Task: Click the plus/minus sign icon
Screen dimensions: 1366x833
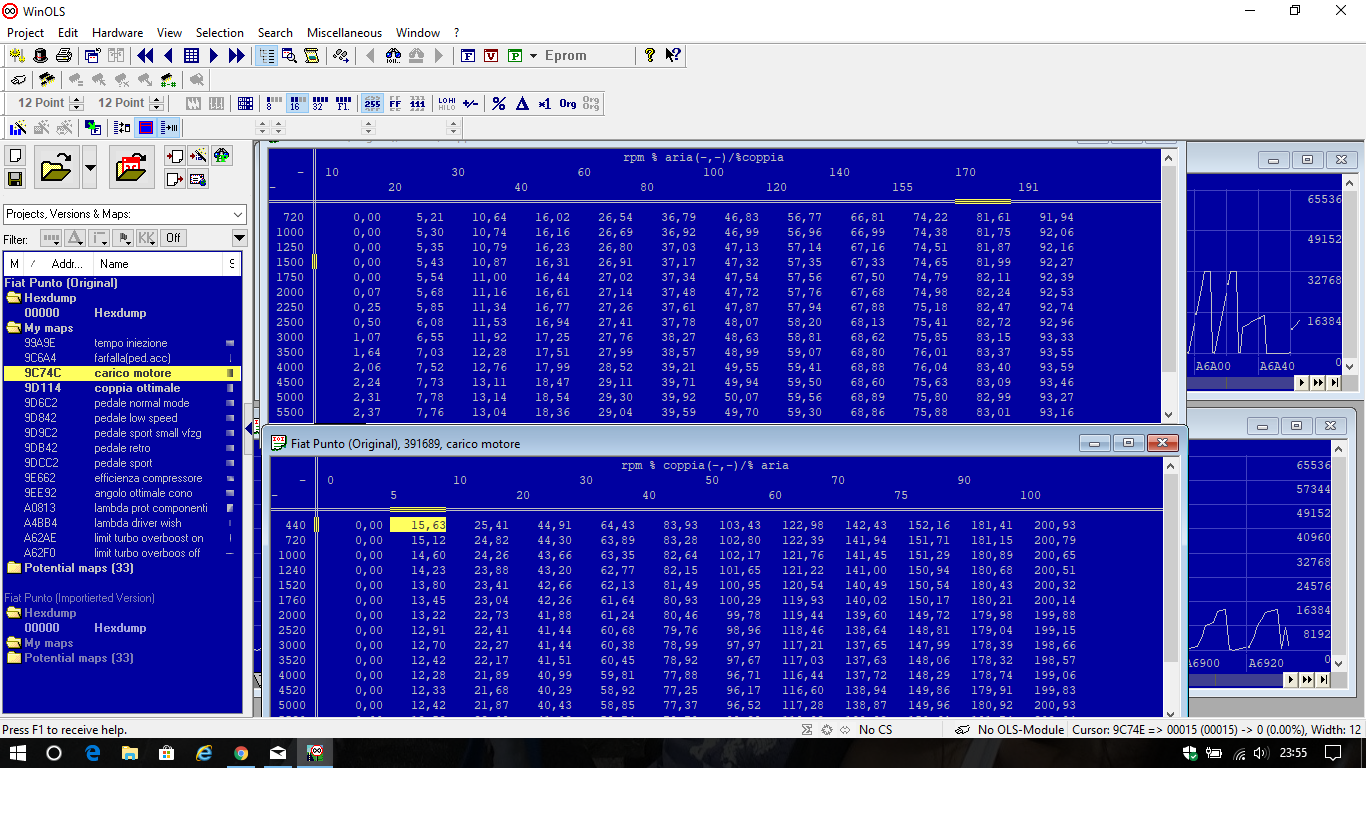Action: pyautogui.click(x=471, y=103)
